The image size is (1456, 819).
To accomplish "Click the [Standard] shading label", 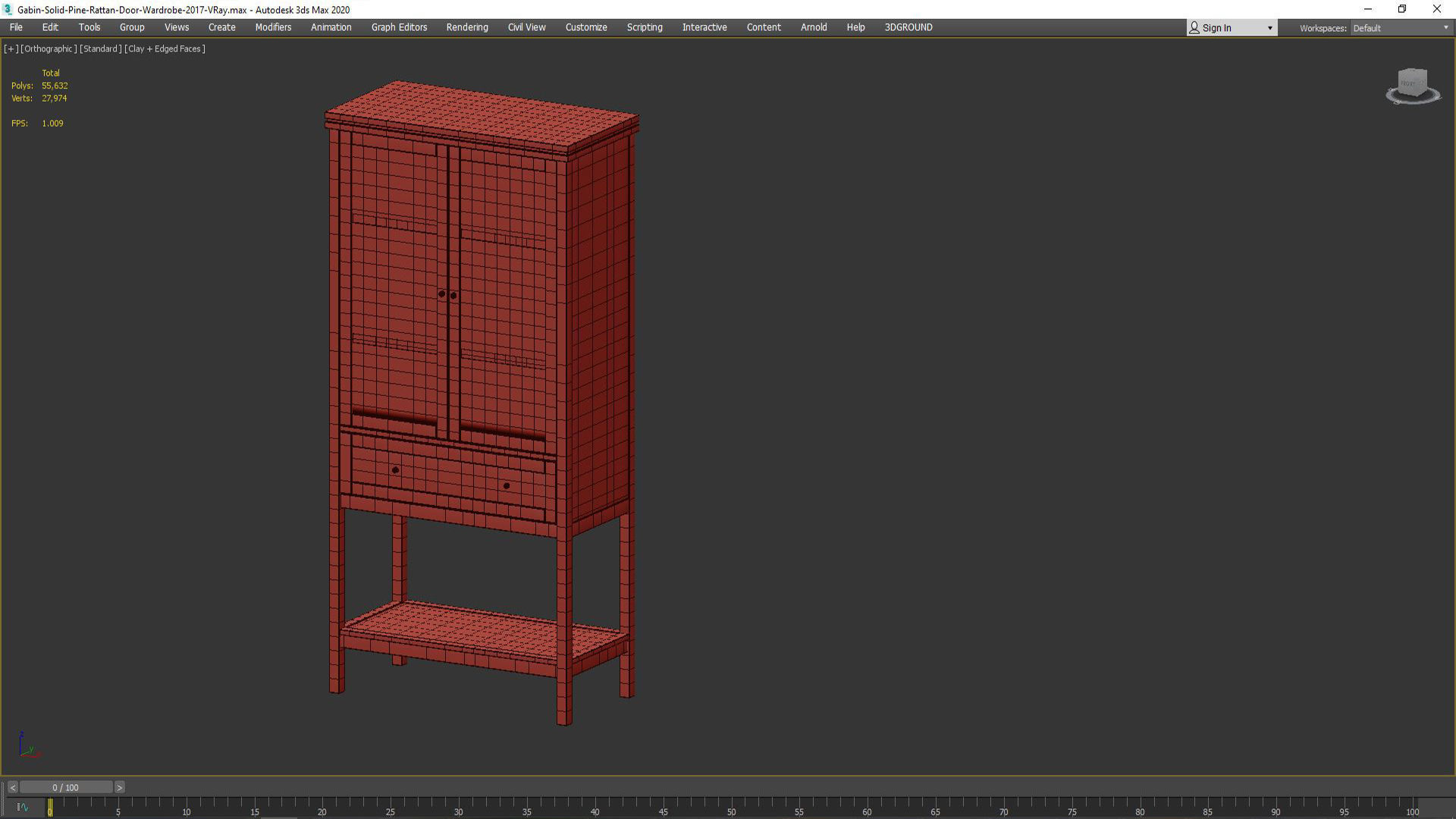I will (100, 49).
